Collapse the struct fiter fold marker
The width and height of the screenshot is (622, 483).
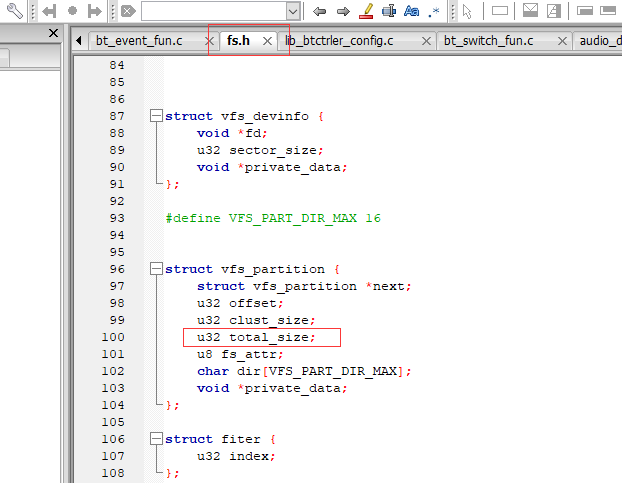pyautogui.click(x=156, y=439)
